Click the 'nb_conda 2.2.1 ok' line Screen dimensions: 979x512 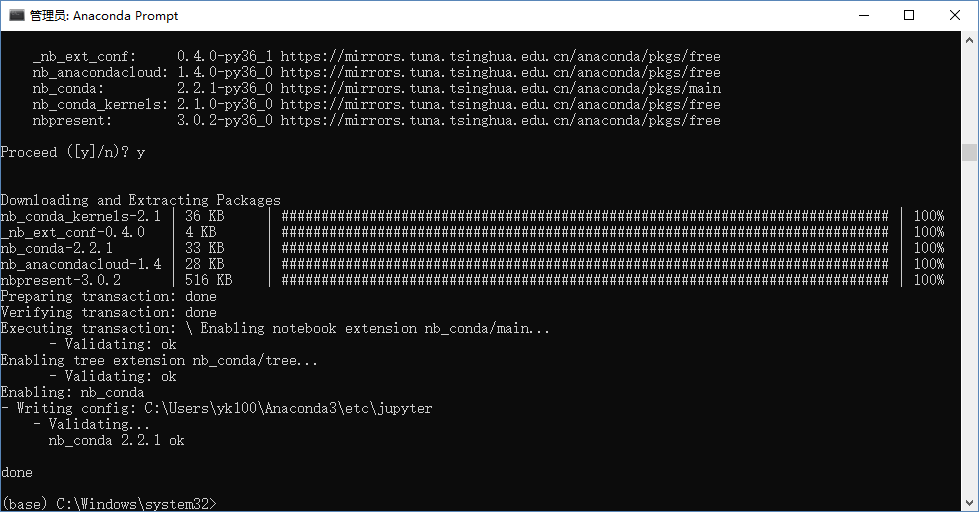[116, 440]
